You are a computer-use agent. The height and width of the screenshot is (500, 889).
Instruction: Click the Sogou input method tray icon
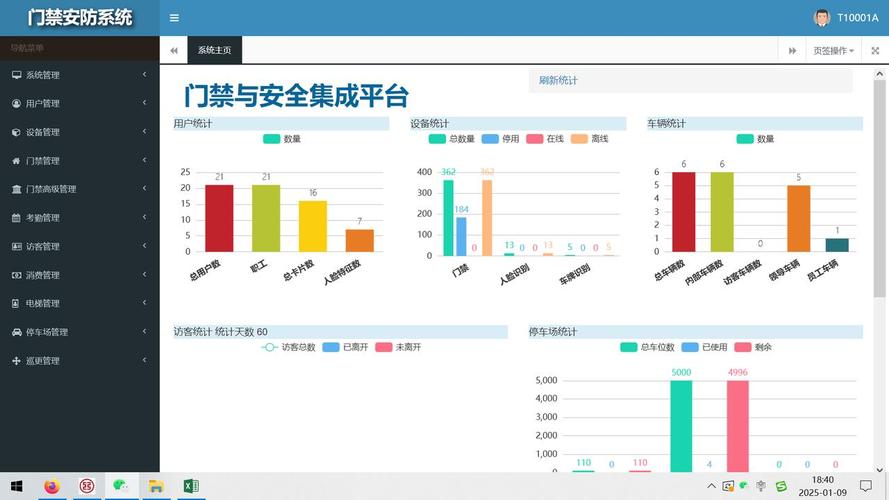[x=781, y=486]
